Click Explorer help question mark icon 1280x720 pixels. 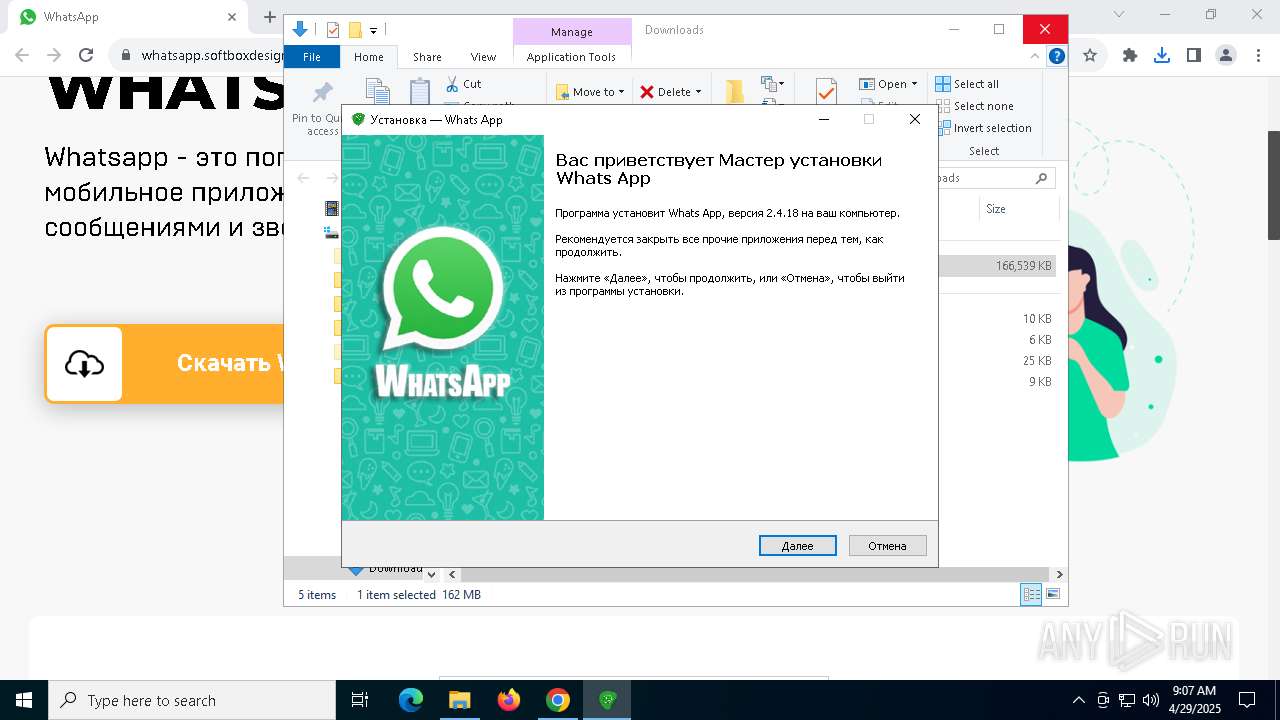click(x=1056, y=57)
